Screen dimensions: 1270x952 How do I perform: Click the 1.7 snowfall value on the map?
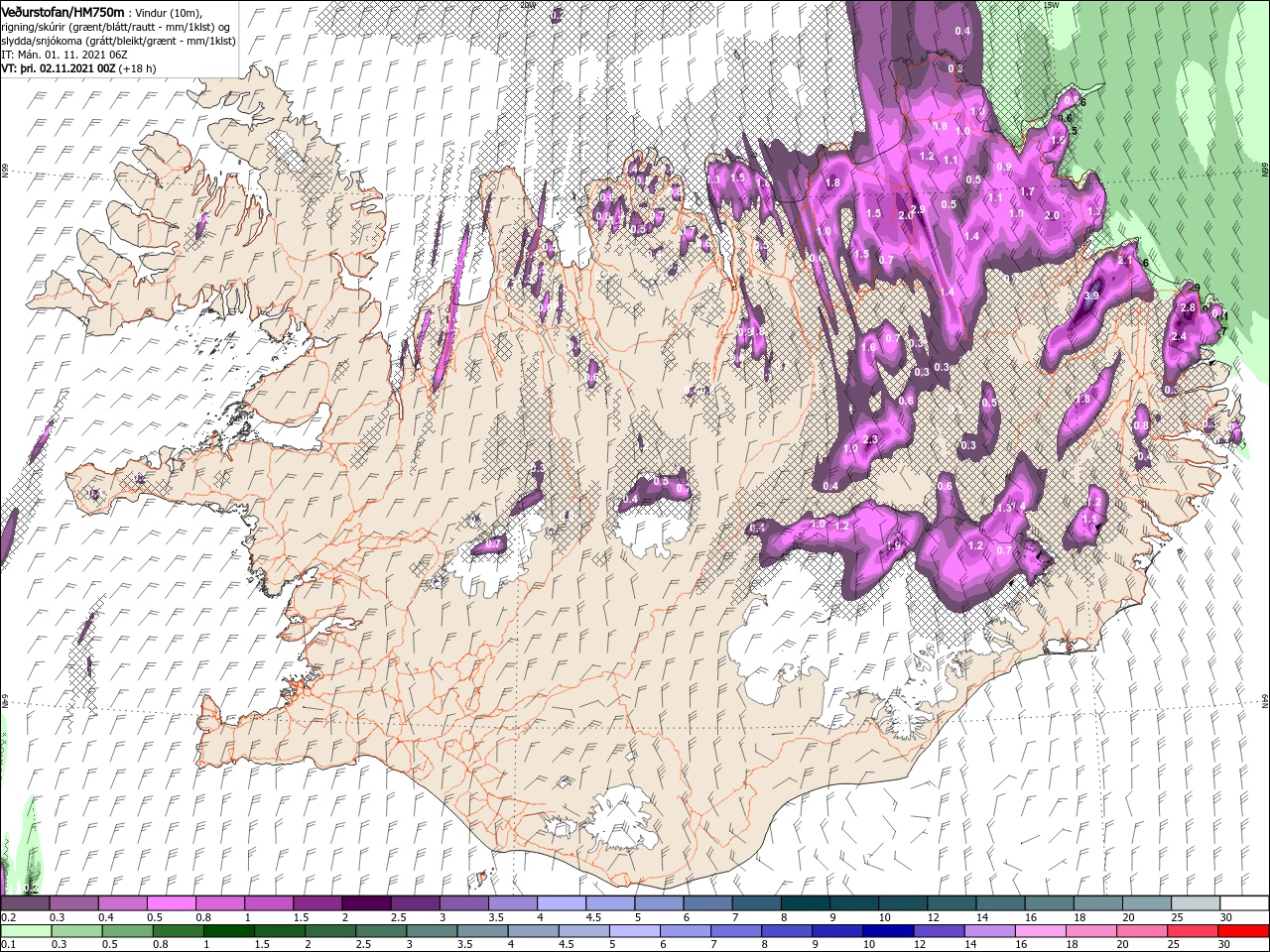1028,191
